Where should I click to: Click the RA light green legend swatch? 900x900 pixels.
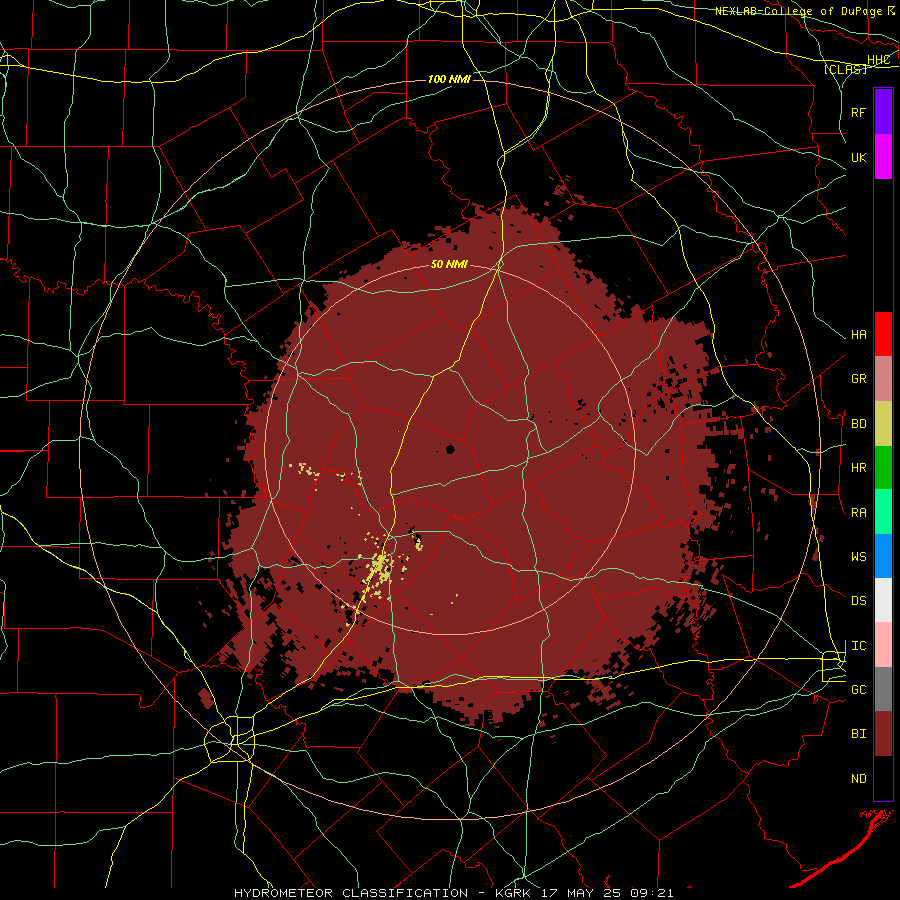pos(883,512)
